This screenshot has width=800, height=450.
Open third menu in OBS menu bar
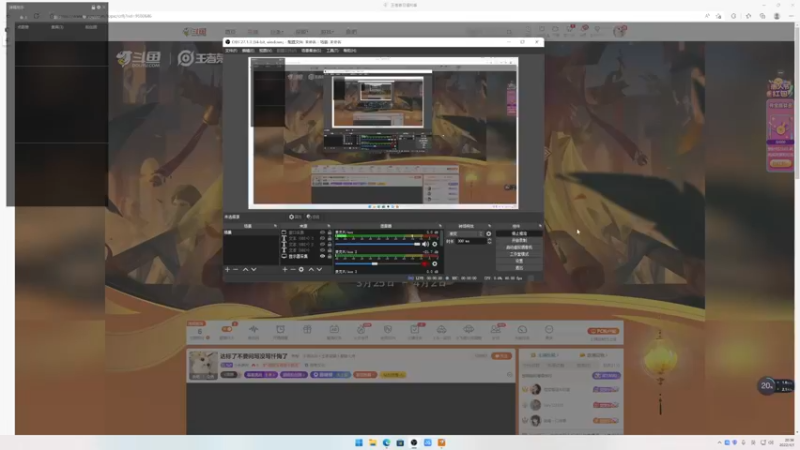point(265,51)
